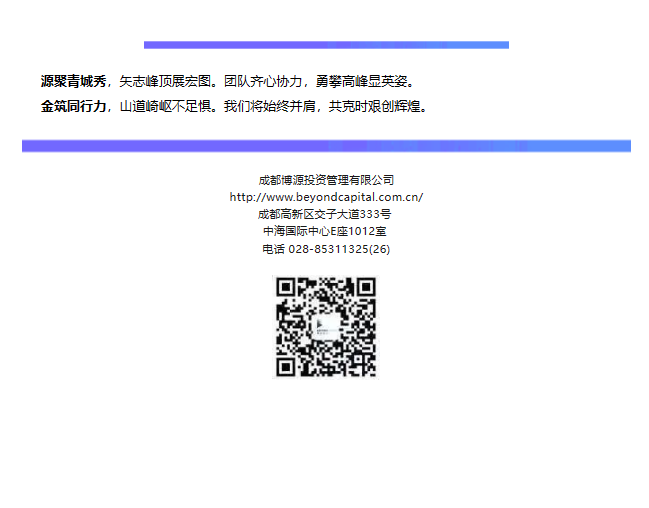Click the short gradient bar above the poem
This screenshot has height=508, width=649.
pos(326,44)
